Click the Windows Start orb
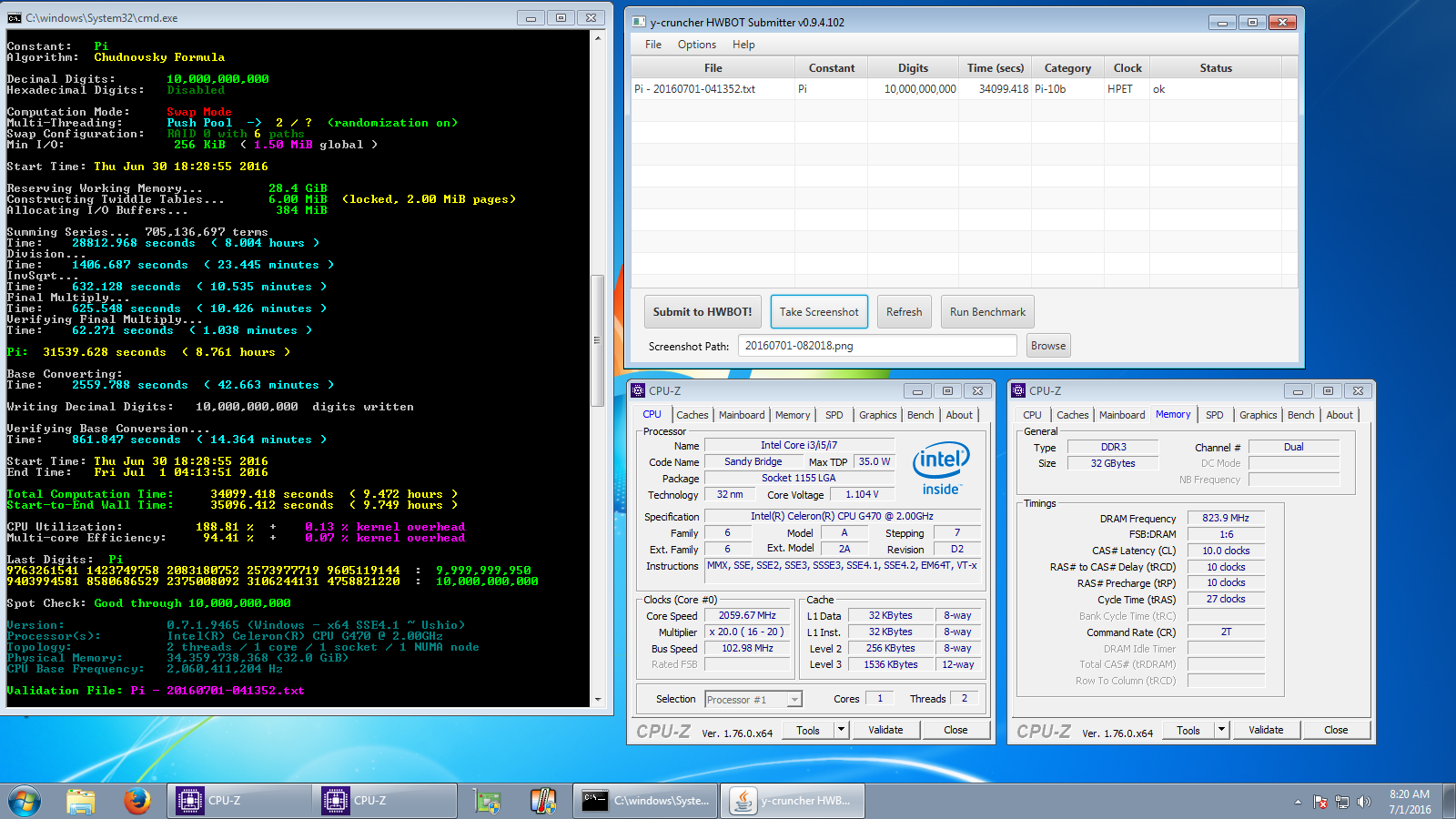Image resolution: width=1456 pixels, height=819 pixels. pyautogui.click(x=25, y=801)
